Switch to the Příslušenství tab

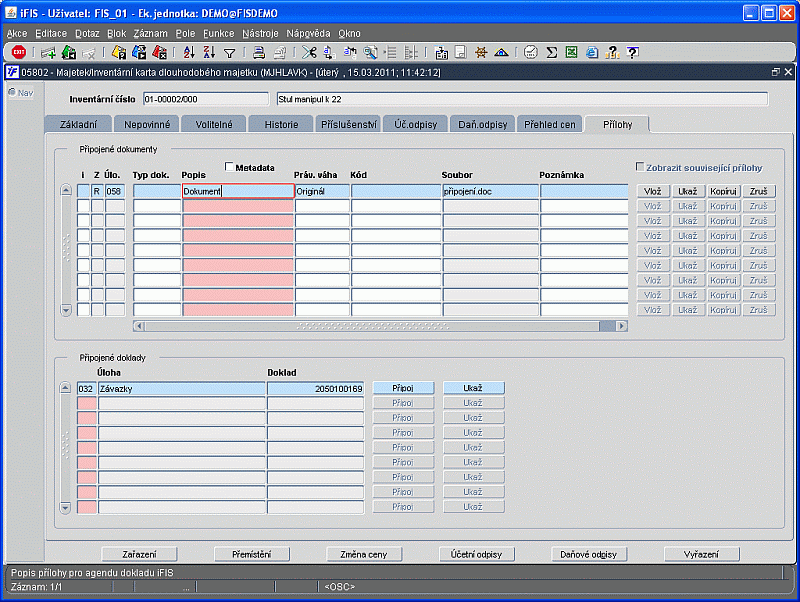pos(349,124)
